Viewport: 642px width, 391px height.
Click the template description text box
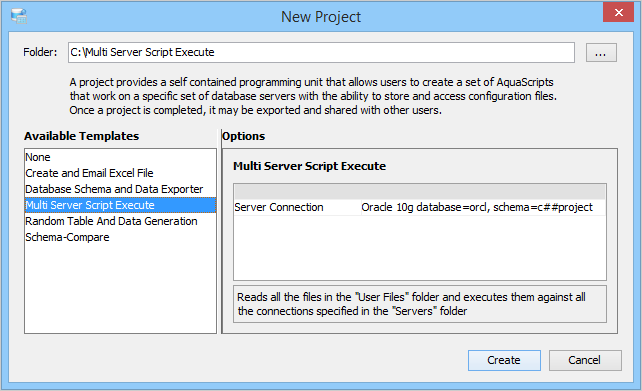point(420,304)
